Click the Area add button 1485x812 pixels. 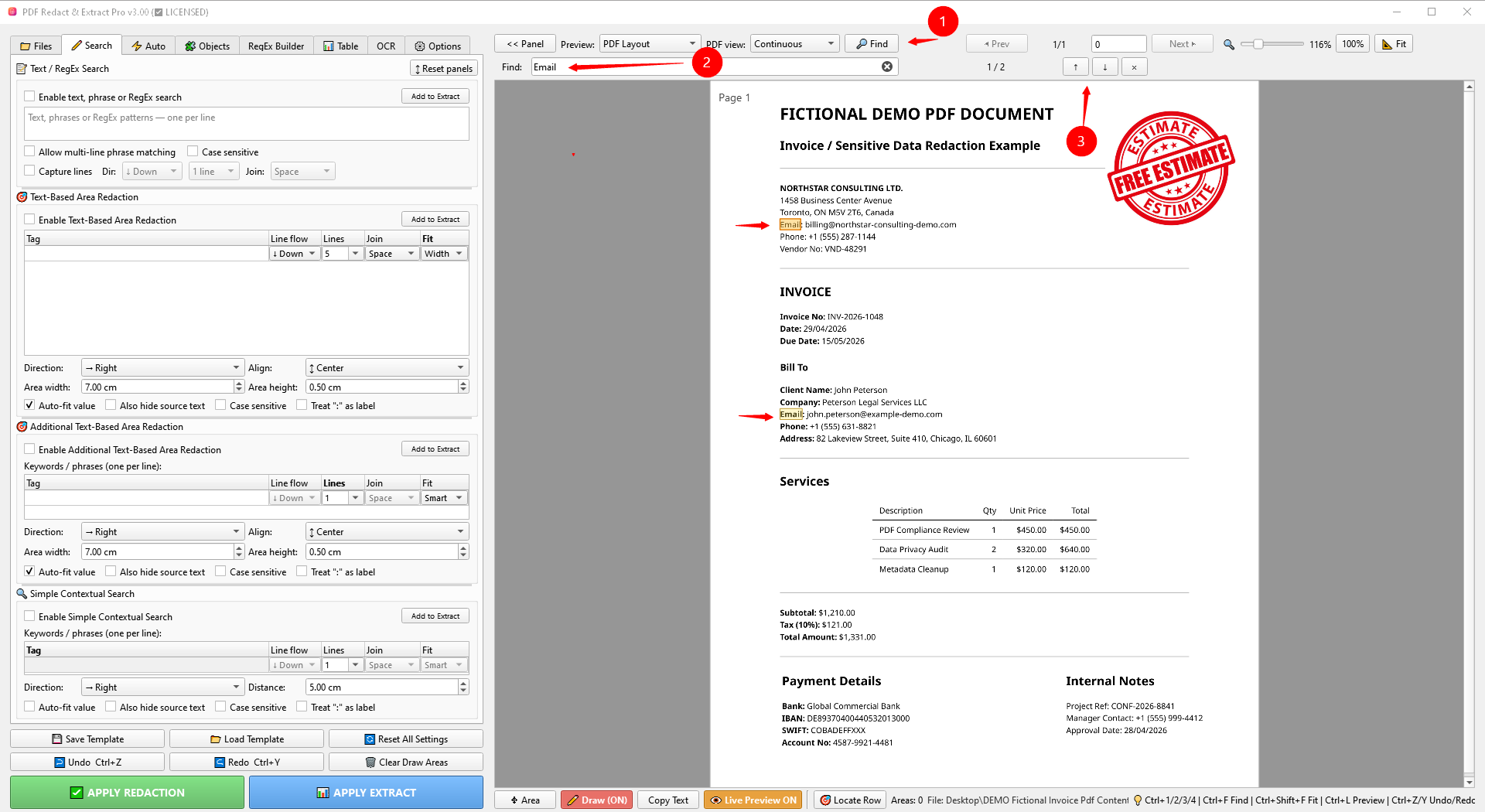pos(524,800)
